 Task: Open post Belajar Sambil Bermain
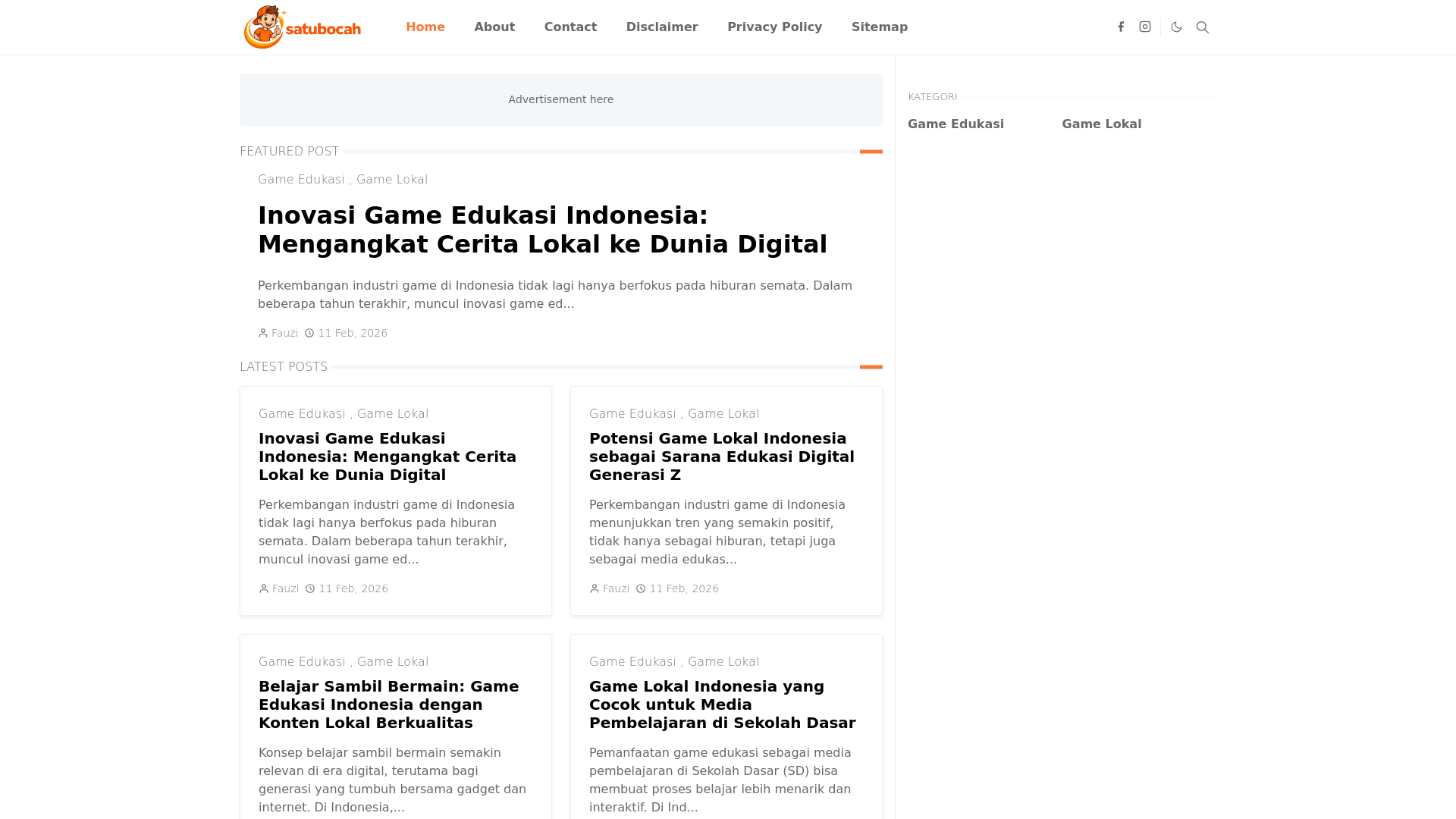[389, 704]
